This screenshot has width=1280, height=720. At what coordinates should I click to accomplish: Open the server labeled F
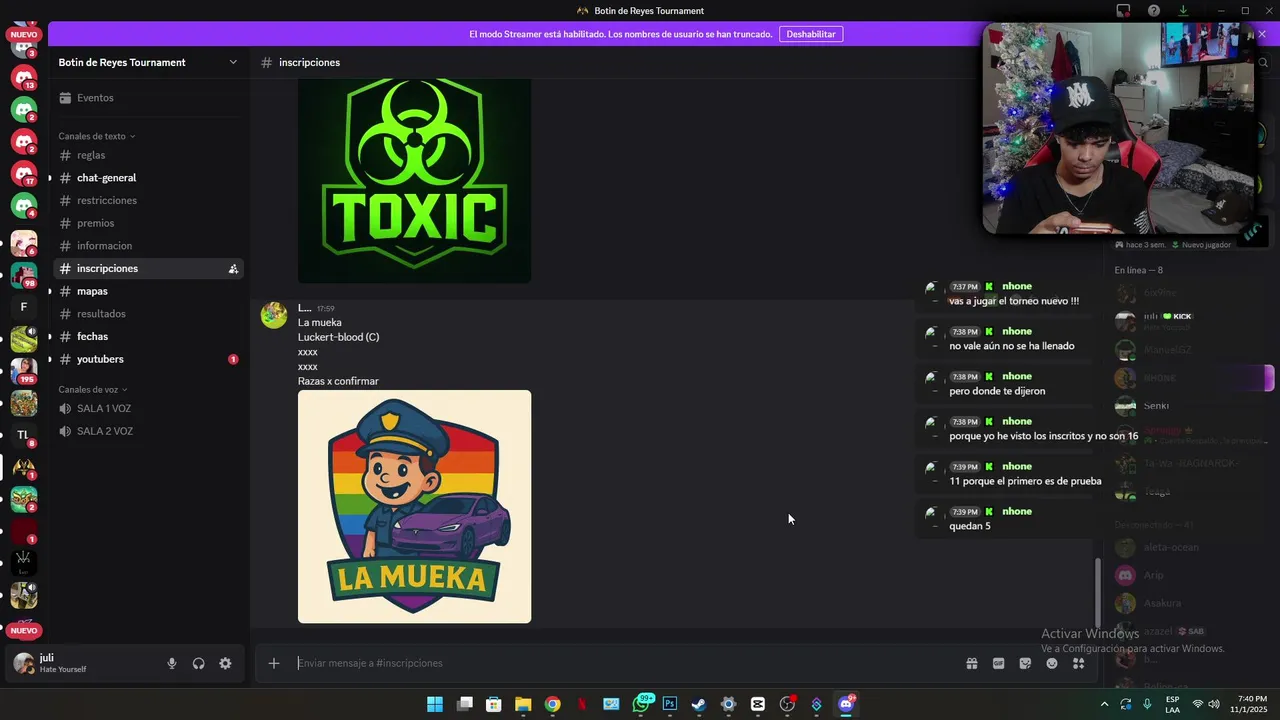tap(24, 307)
